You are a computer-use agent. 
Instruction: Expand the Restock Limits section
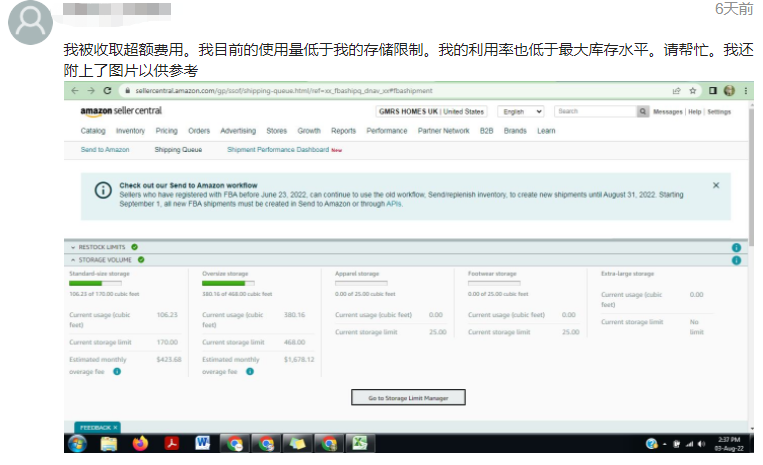pyautogui.click(x=73, y=246)
